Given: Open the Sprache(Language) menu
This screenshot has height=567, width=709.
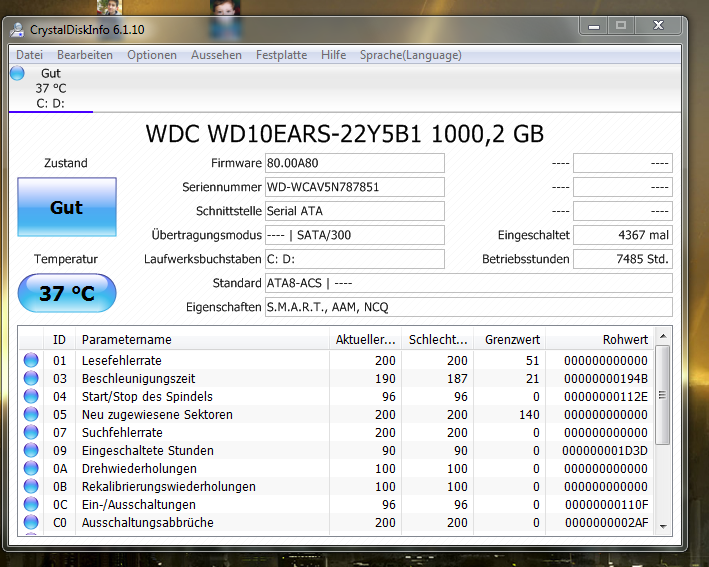Looking at the screenshot, I should point(411,55).
